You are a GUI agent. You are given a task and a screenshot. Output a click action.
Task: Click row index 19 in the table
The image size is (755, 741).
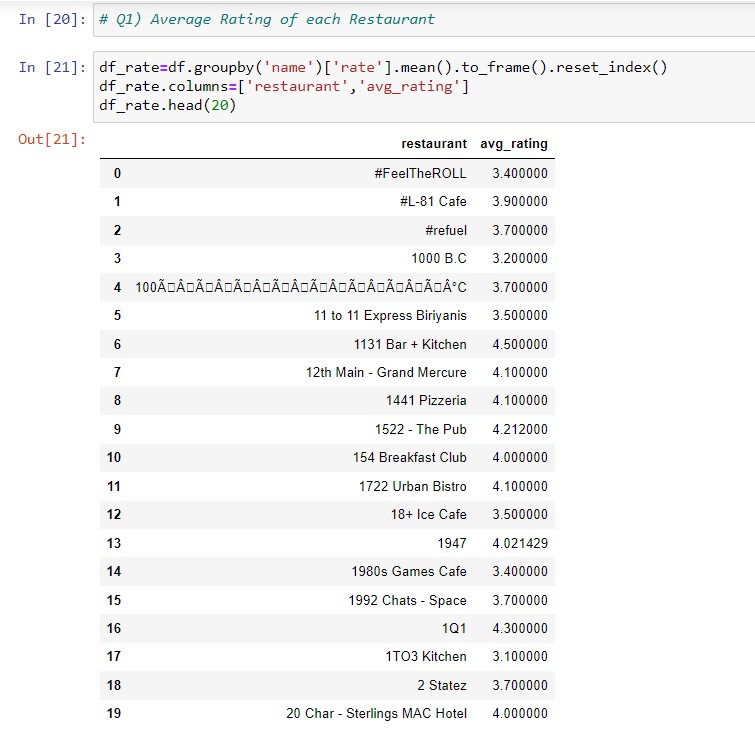114,713
